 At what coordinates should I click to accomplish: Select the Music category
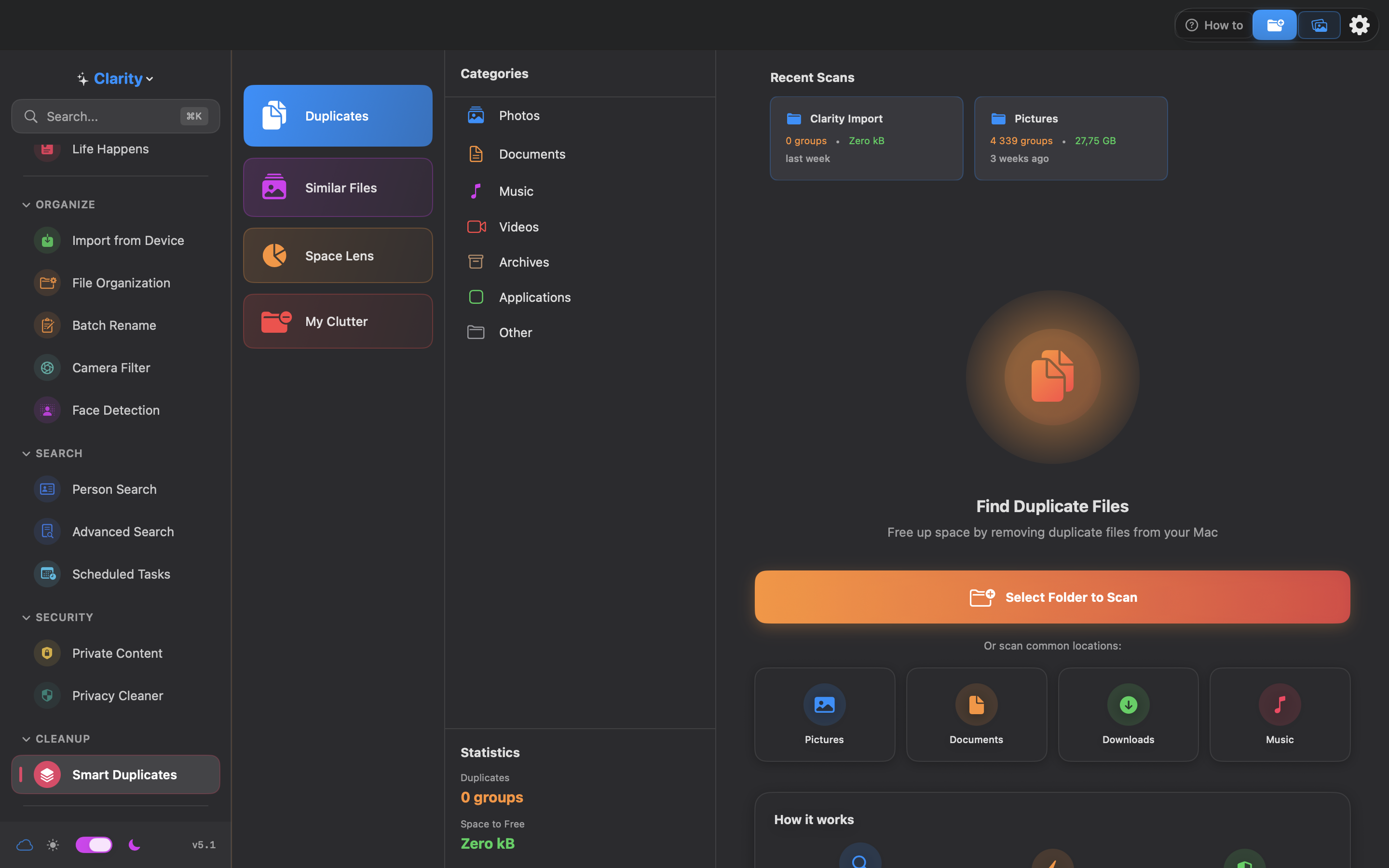coord(516,190)
